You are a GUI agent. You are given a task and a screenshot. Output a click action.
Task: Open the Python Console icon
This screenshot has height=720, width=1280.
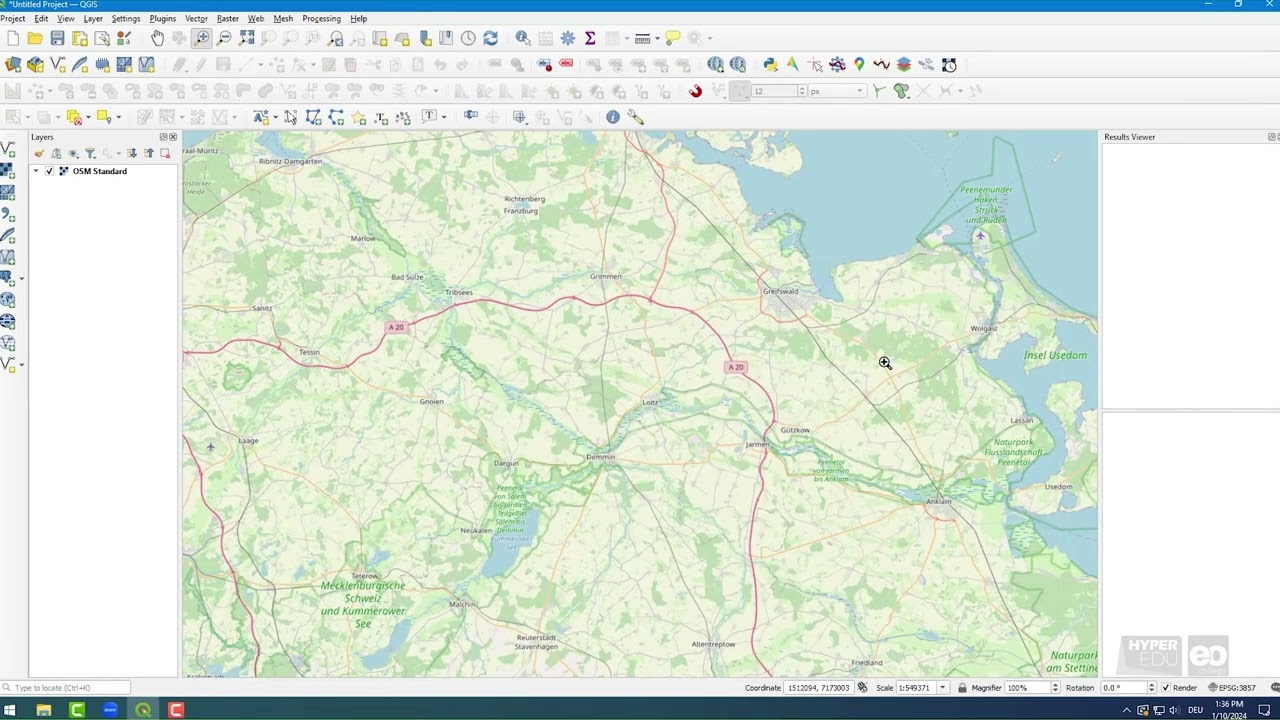[770, 64]
